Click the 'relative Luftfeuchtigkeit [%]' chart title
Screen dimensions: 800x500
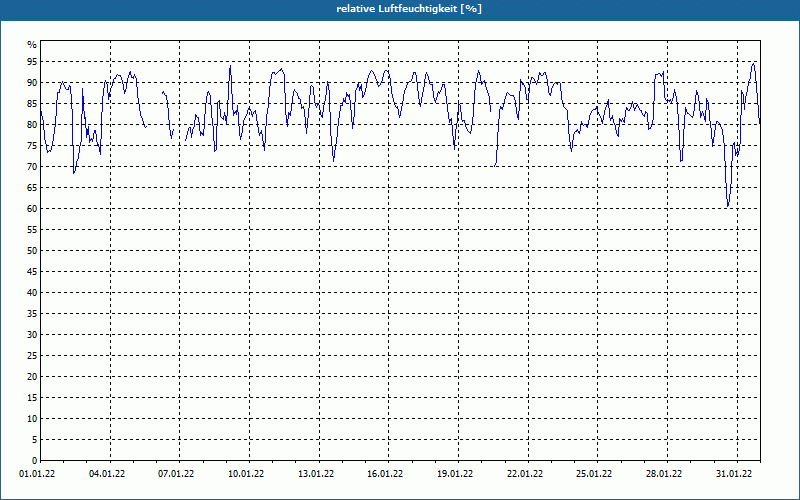click(x=409, y=9)
